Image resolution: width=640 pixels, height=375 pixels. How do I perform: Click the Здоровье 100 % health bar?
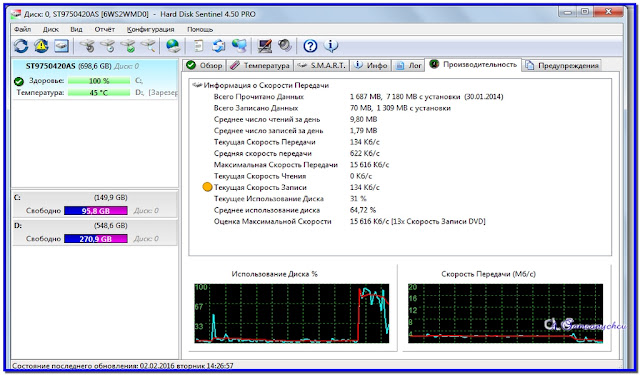(x=99, y=81)
